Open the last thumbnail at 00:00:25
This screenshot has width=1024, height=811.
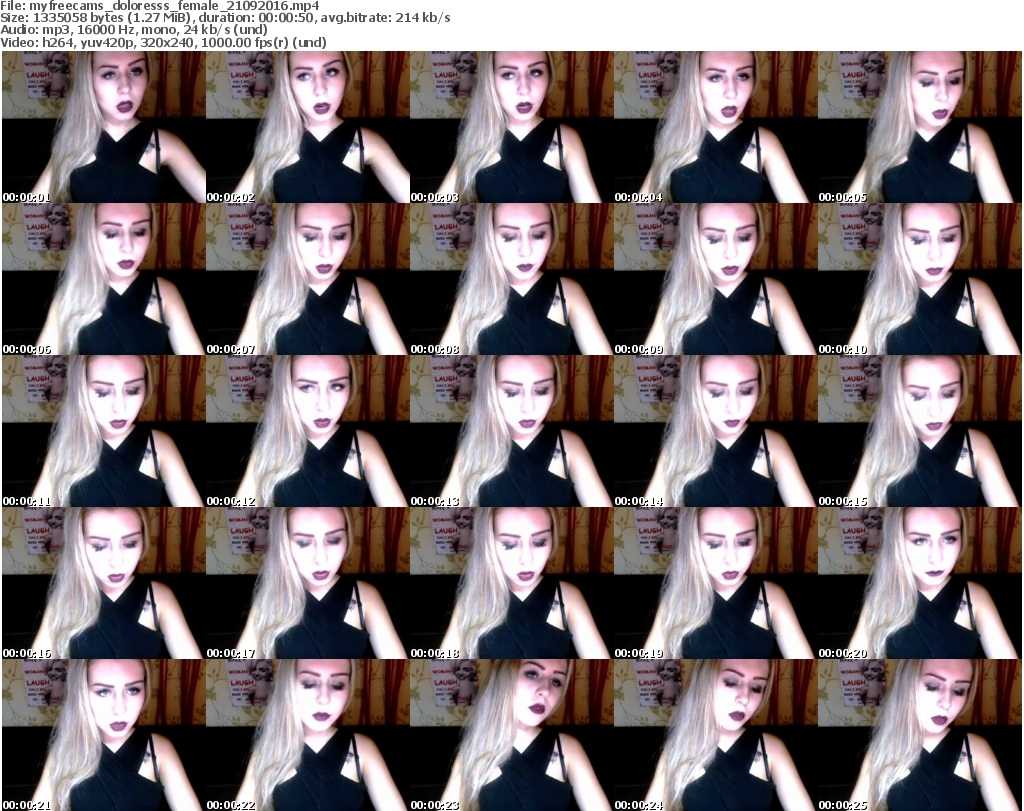919,735
